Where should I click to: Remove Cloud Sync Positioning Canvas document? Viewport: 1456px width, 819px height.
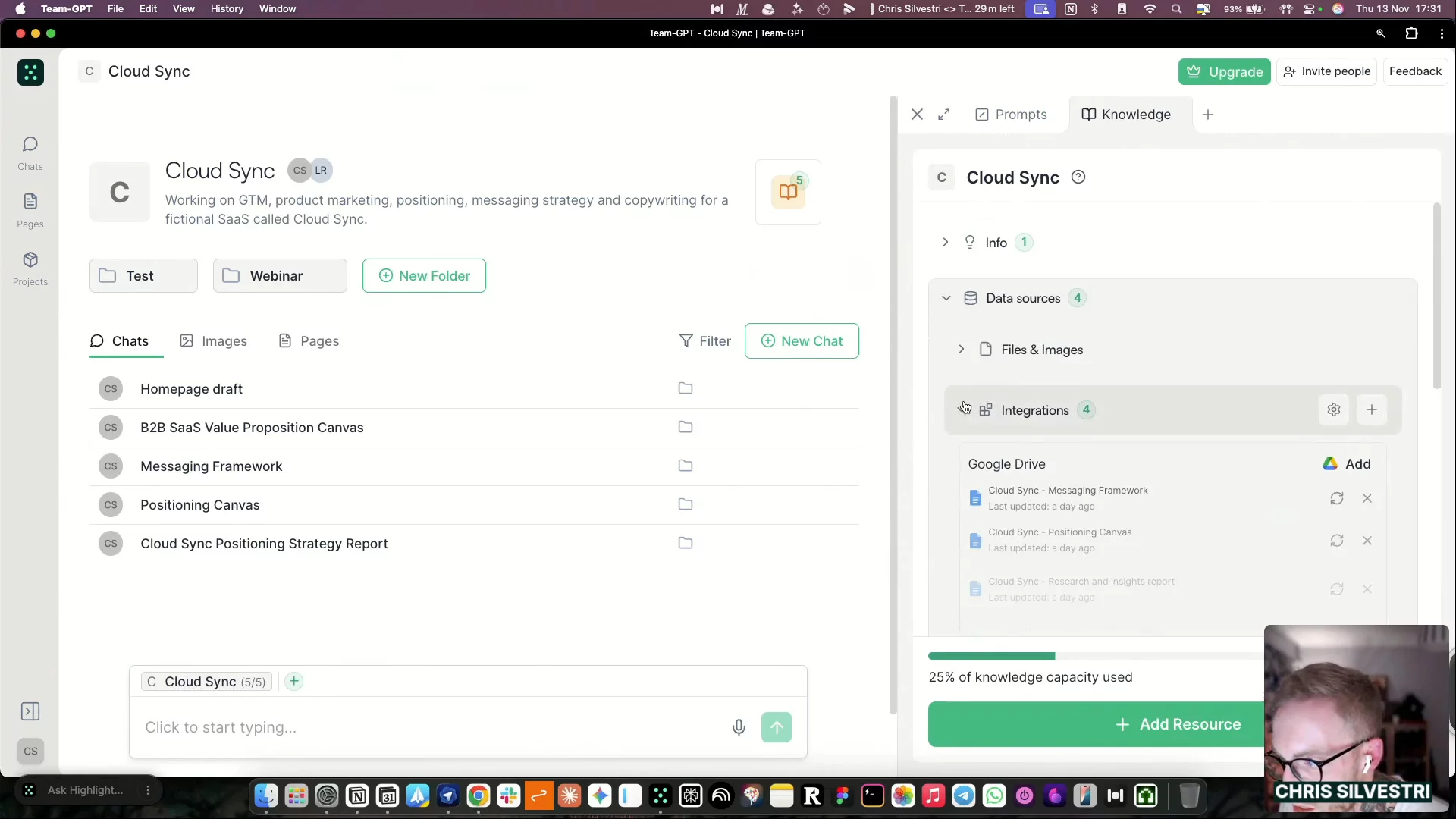coord(1367,541)
